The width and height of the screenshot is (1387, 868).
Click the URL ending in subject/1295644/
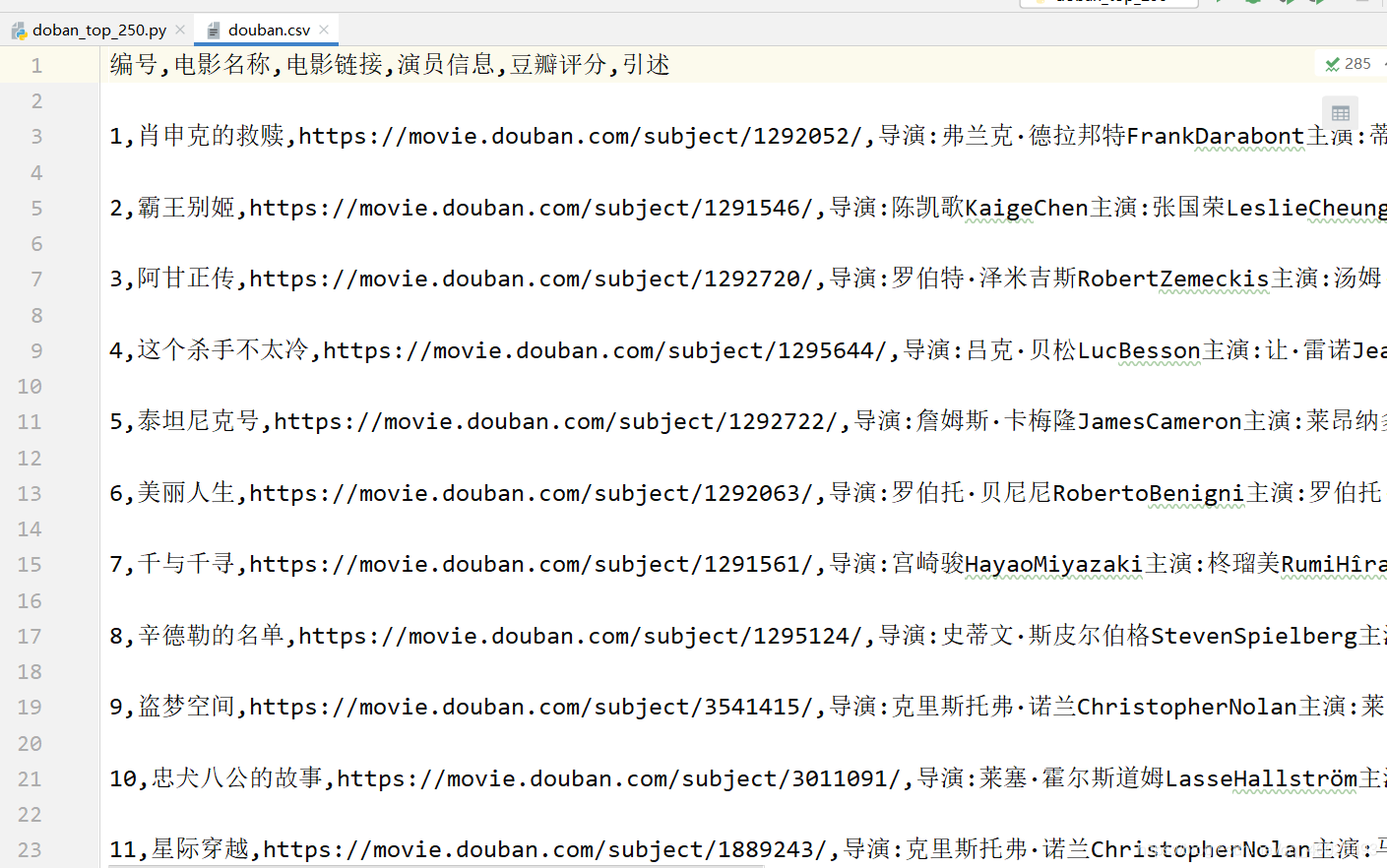point(605,350)
